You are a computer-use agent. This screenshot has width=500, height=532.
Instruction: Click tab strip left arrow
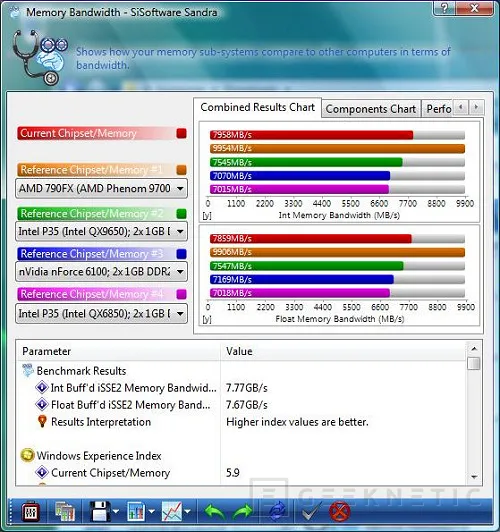point(461,107)
